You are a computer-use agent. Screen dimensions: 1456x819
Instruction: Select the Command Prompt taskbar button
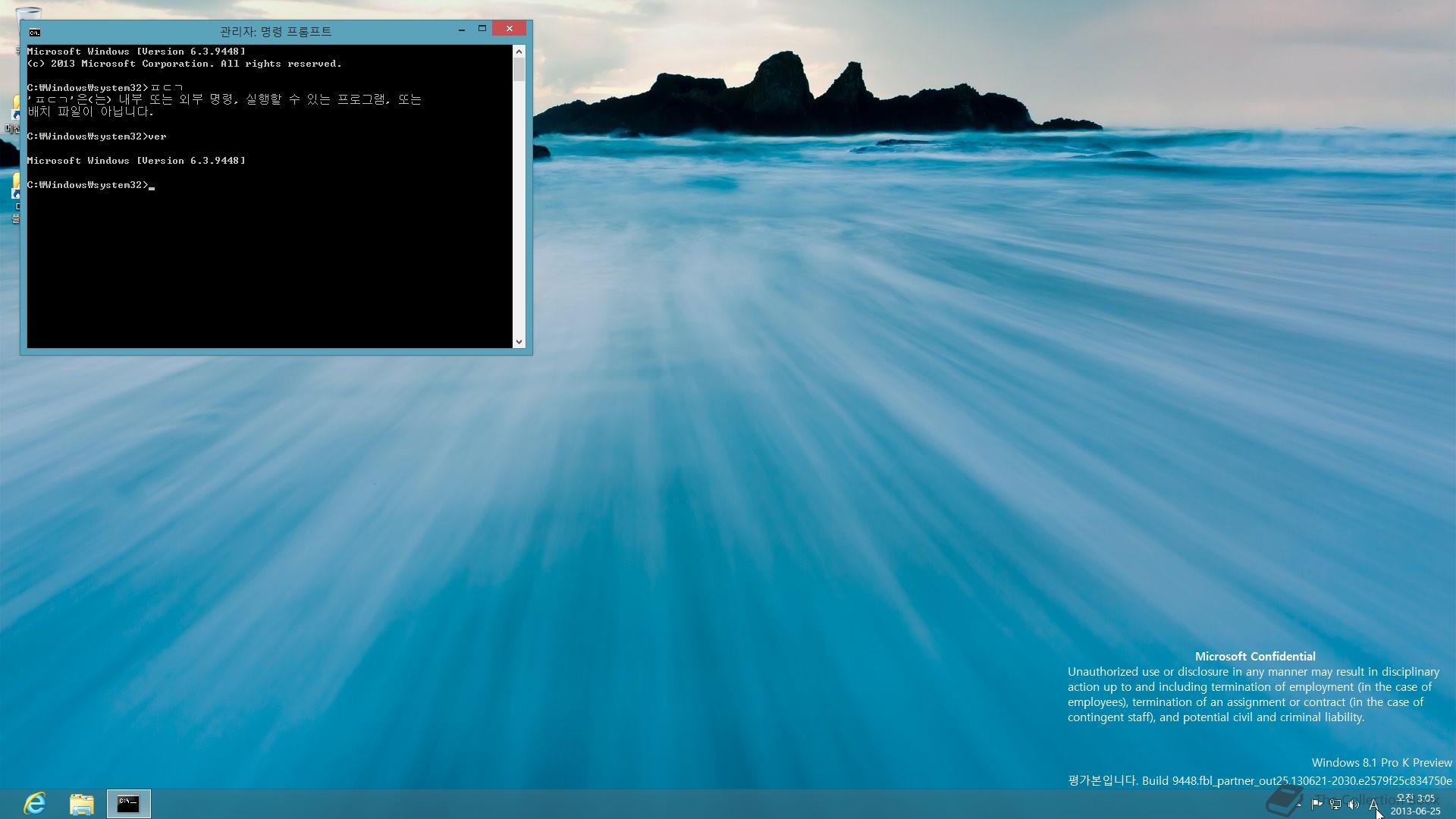tap(129, 804)
